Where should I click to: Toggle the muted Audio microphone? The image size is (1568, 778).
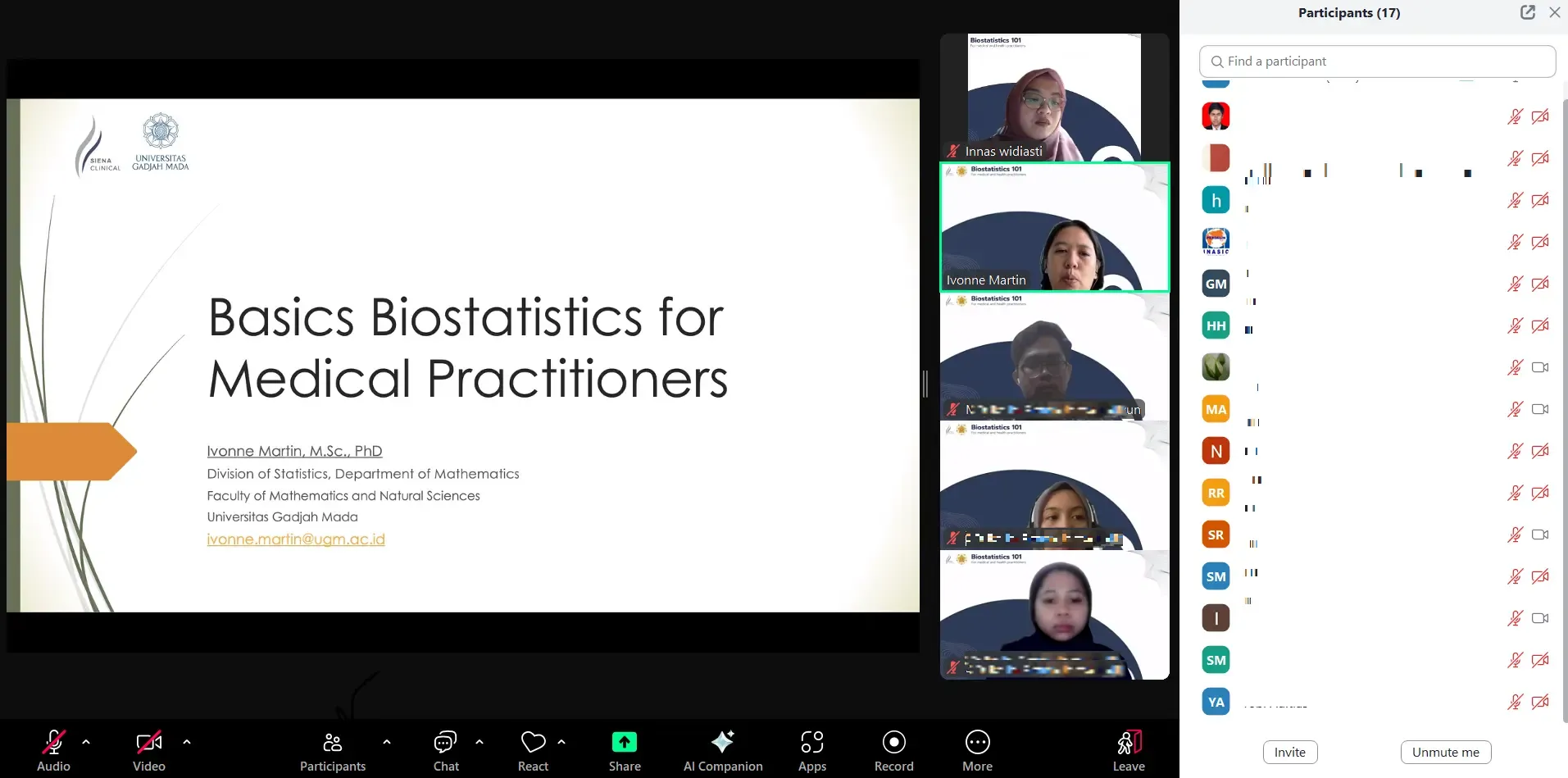pyautogui.click(x=53, y=743)
